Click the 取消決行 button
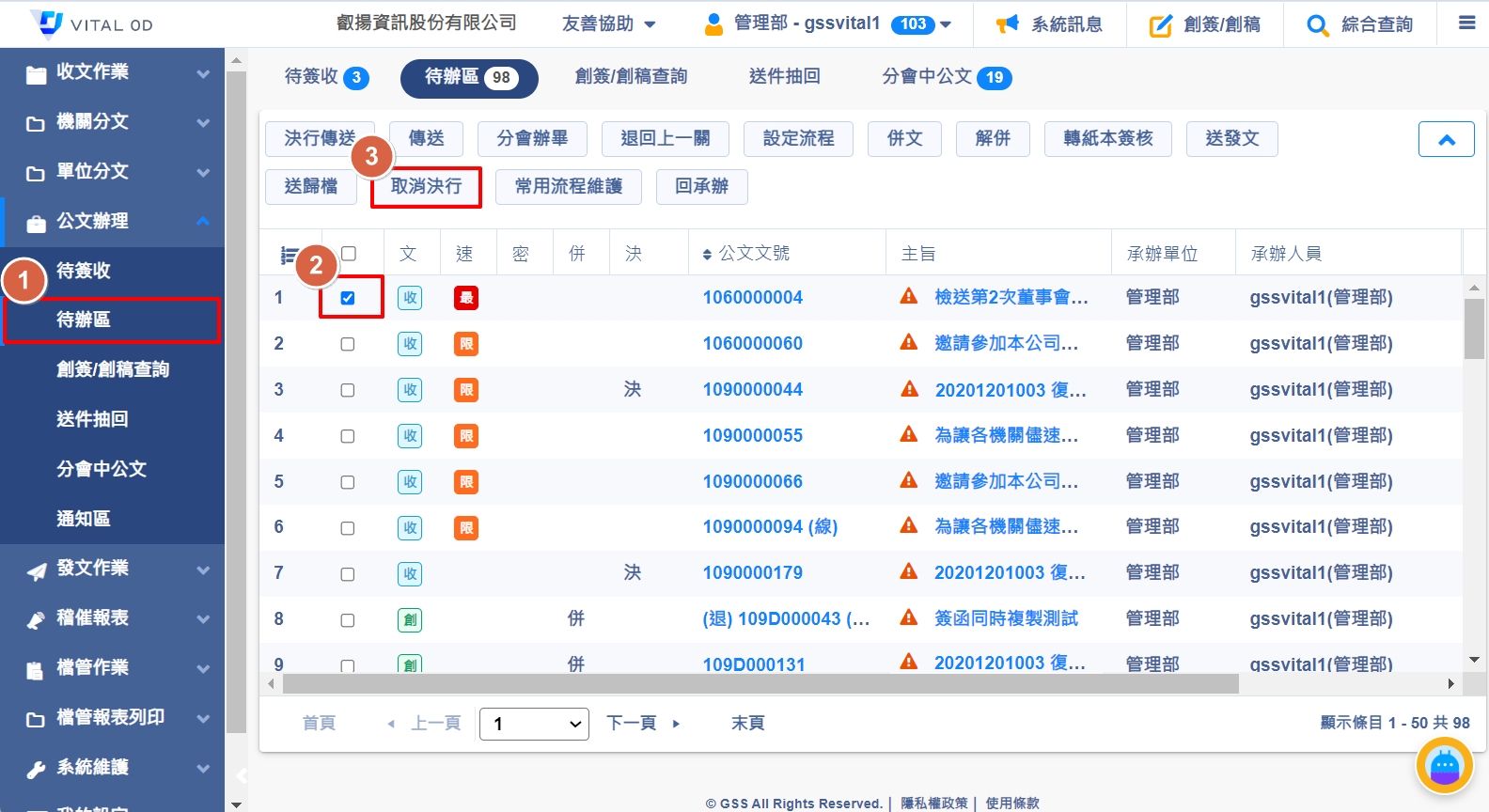 [x=426, y=187]
